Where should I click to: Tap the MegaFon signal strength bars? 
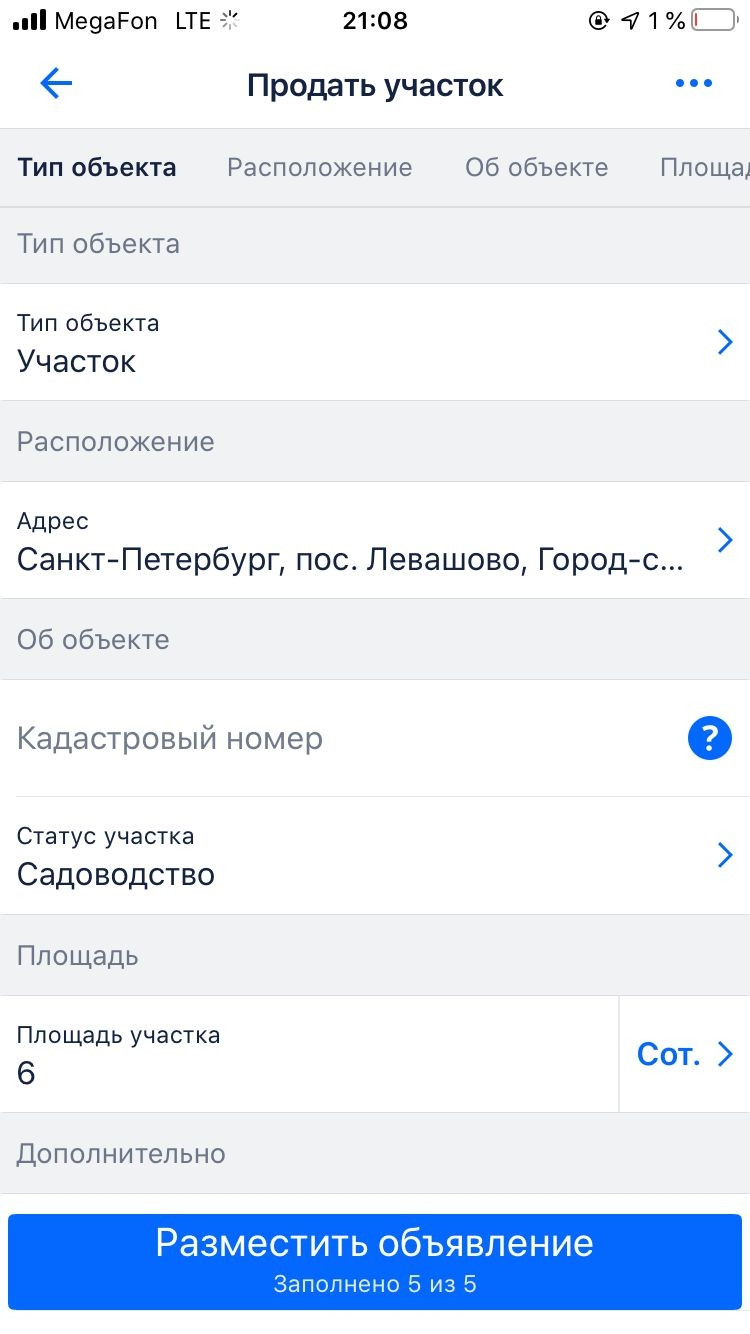[x=29, y=20]
